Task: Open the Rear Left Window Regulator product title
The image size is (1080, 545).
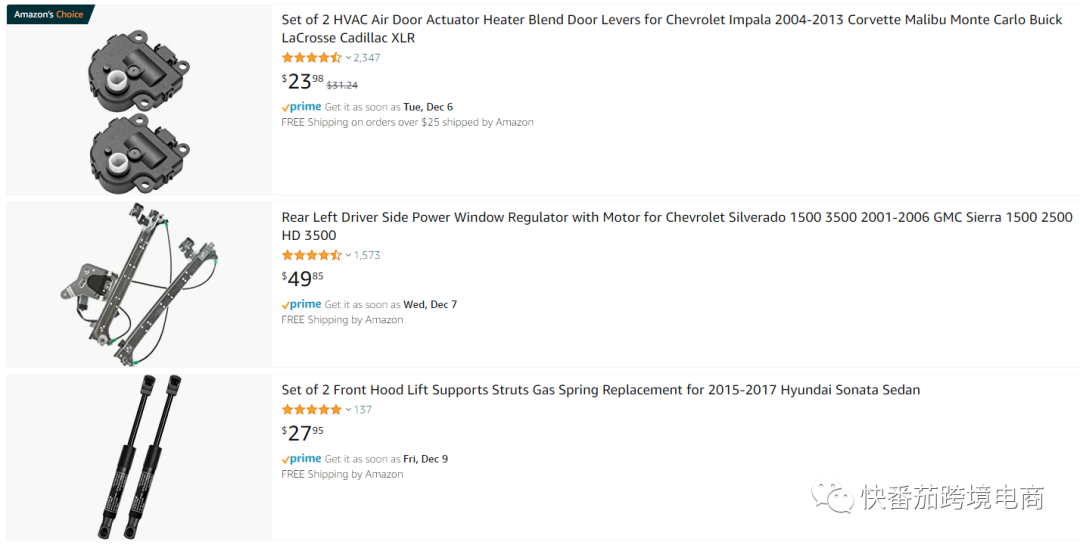Action: point(677,226)
